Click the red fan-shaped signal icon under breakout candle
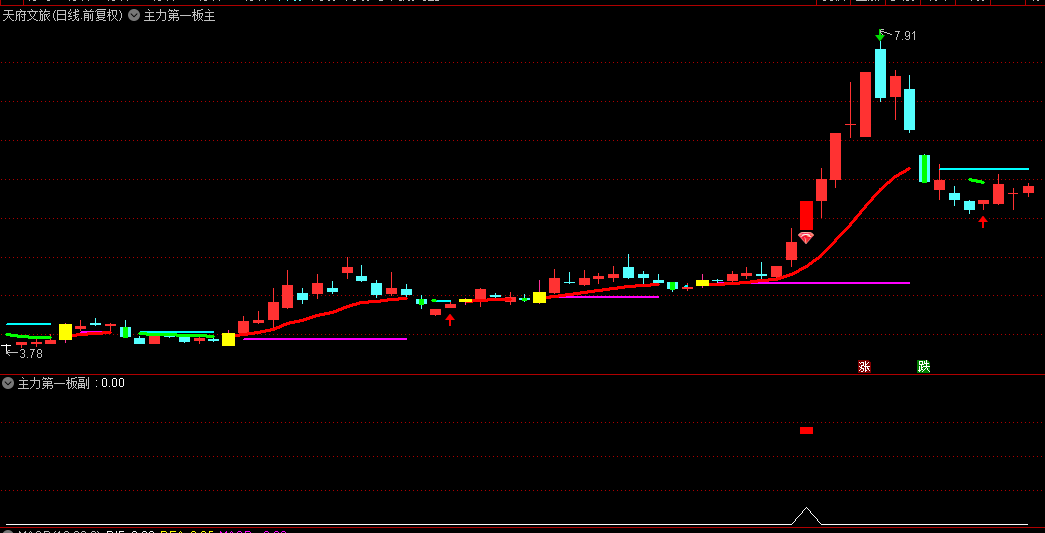Image resolution: width=1045 pixels, height=533 pixels. pyautogui.click(x=806, y=237)
